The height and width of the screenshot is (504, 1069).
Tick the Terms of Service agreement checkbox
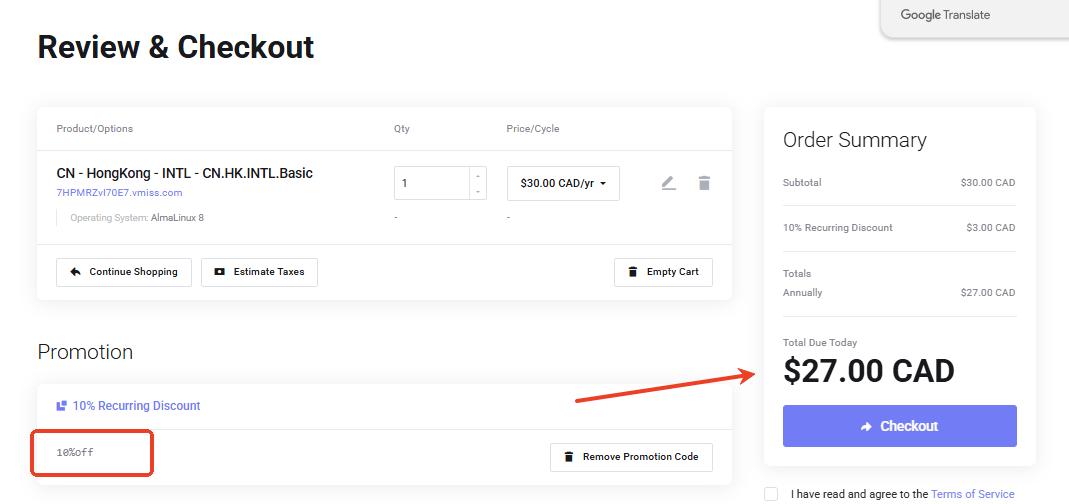click(x=770, y=494)
